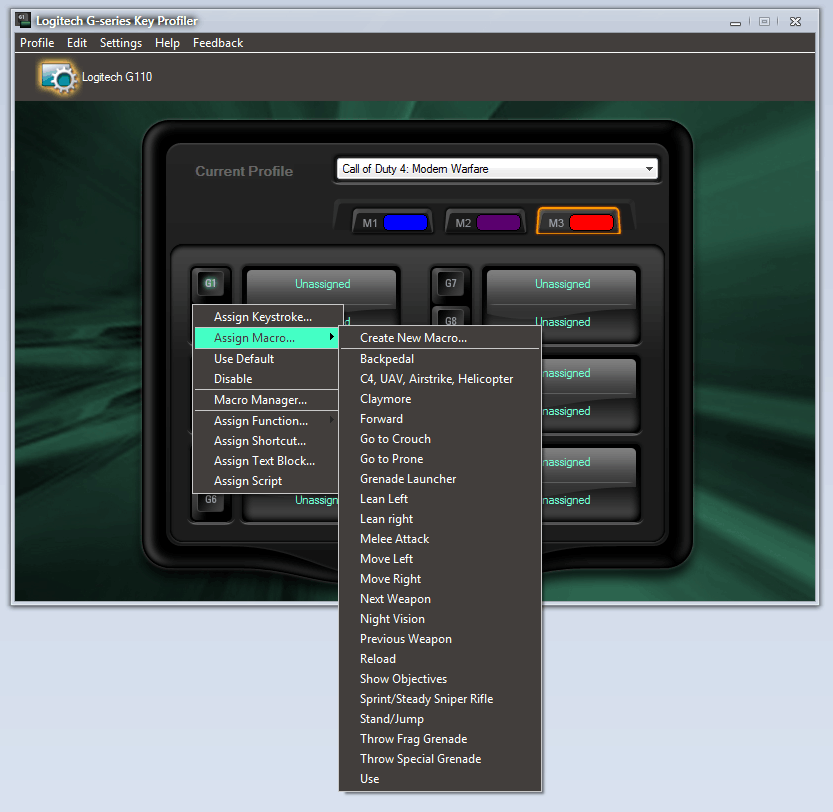Select the G7 key button

pyautogui.click(x=450, y=283)
